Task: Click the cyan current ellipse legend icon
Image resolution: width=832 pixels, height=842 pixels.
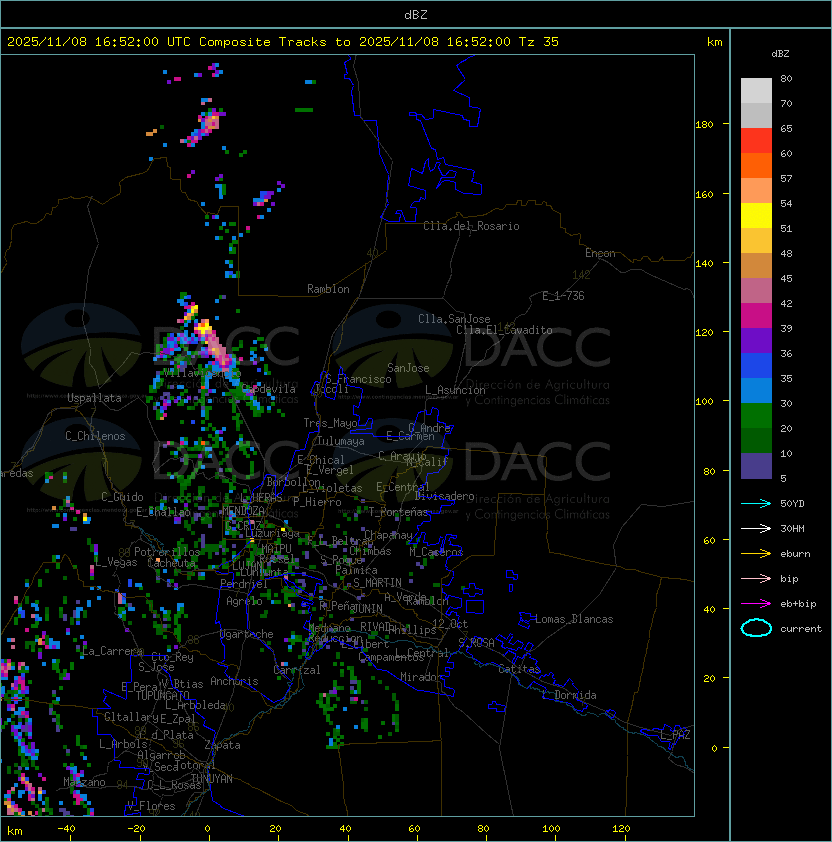Action: (756, 628)
